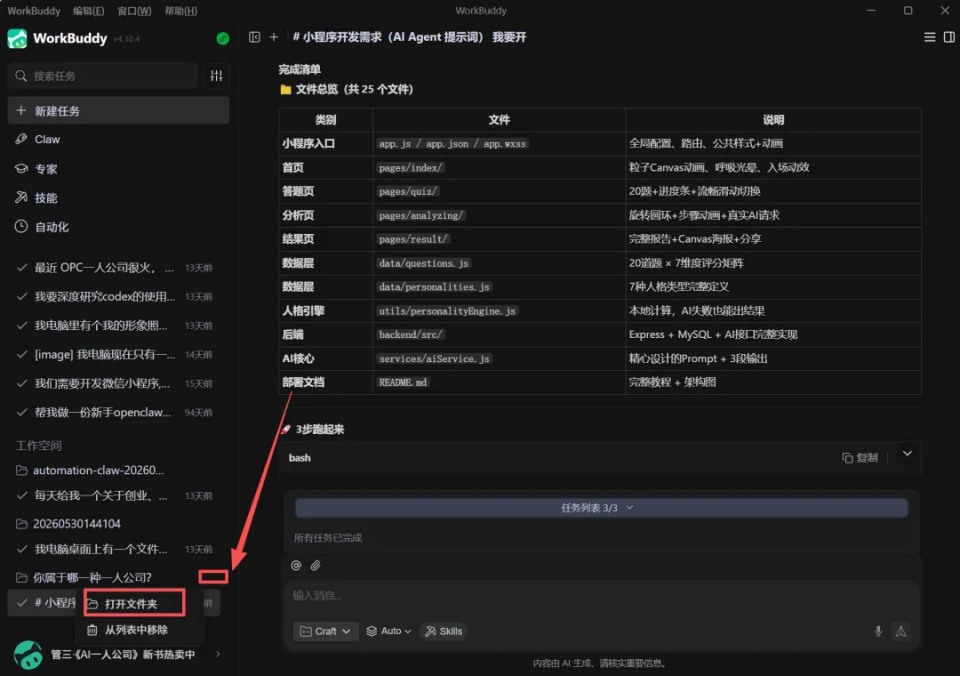The height and width of the screenshot is (676, 960).
Task: Click the README.md file cell
Action: (403, 383)
